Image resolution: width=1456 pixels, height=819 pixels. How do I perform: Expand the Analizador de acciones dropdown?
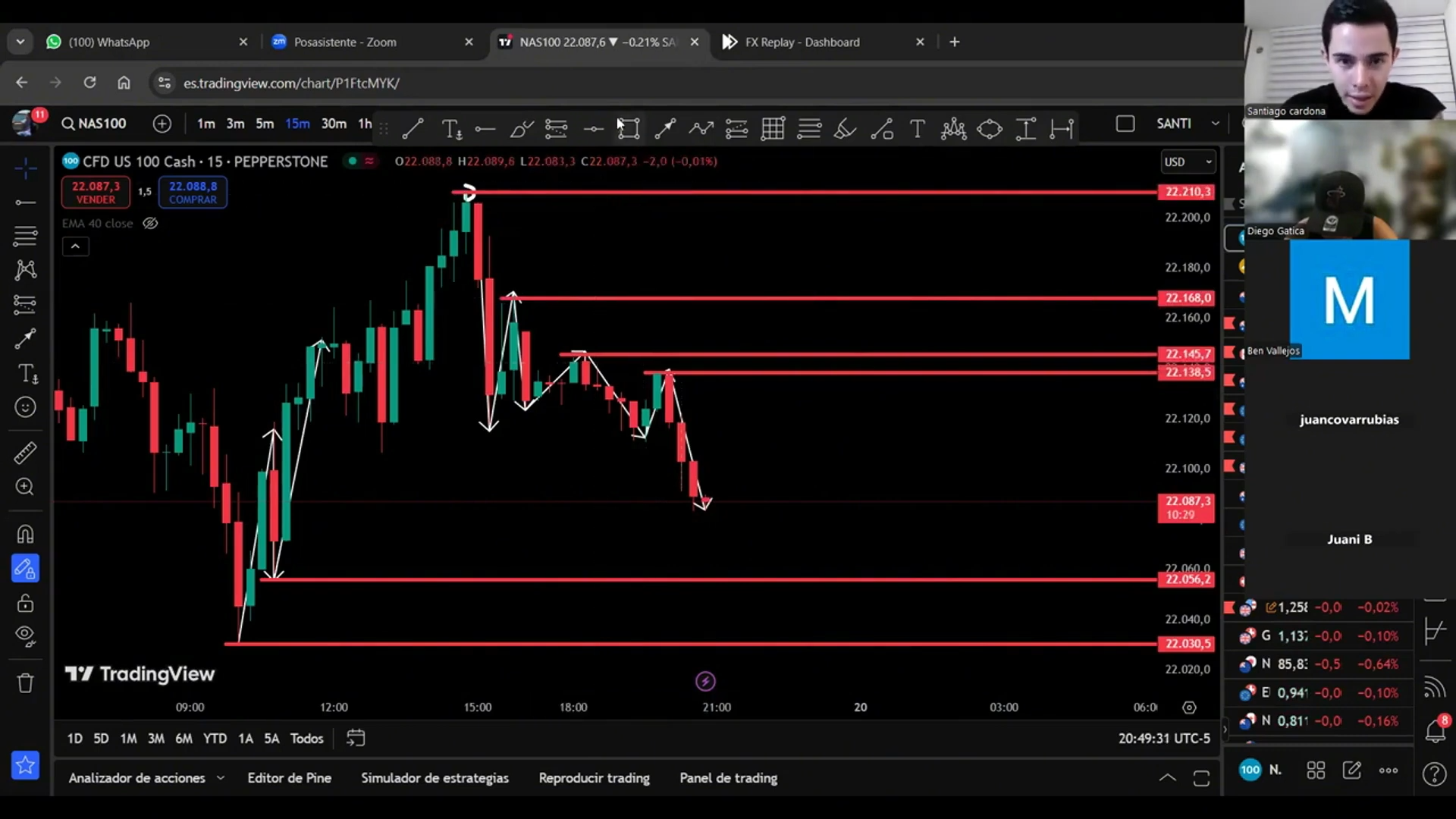coord(220,778)
